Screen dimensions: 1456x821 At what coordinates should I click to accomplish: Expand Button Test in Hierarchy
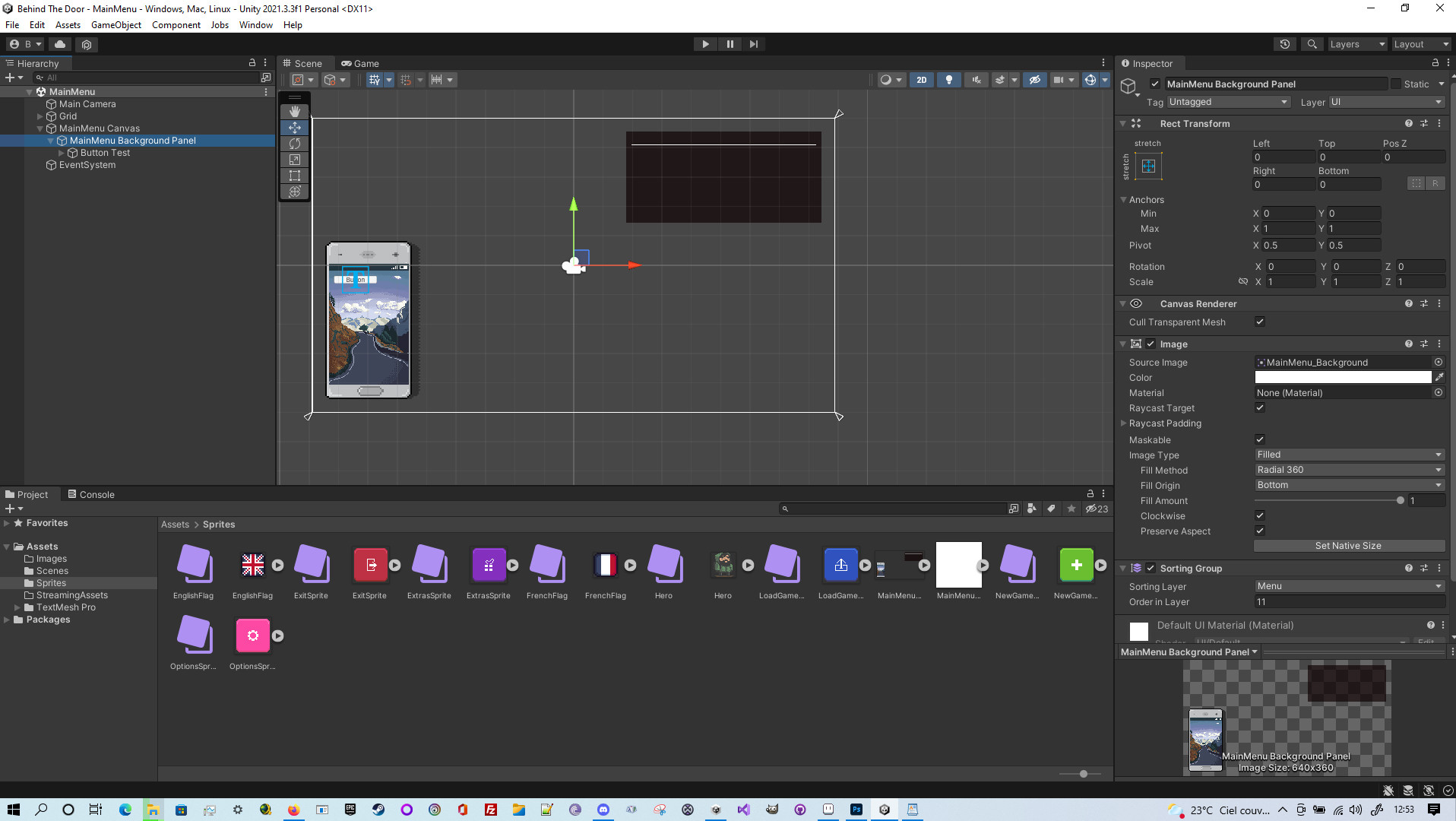[x=62, y=153]
